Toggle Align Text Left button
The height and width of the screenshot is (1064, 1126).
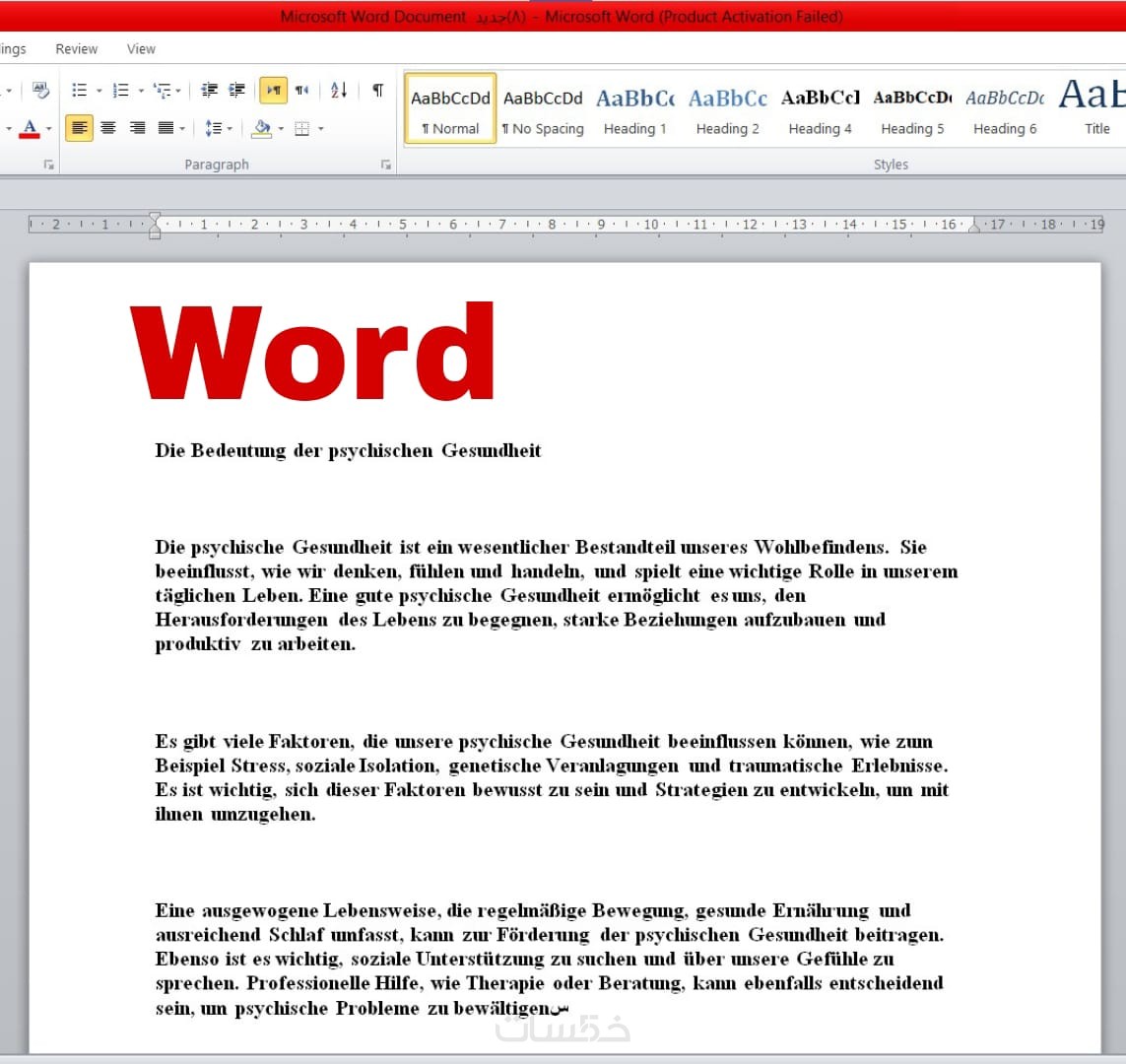[x=79, y=128]
